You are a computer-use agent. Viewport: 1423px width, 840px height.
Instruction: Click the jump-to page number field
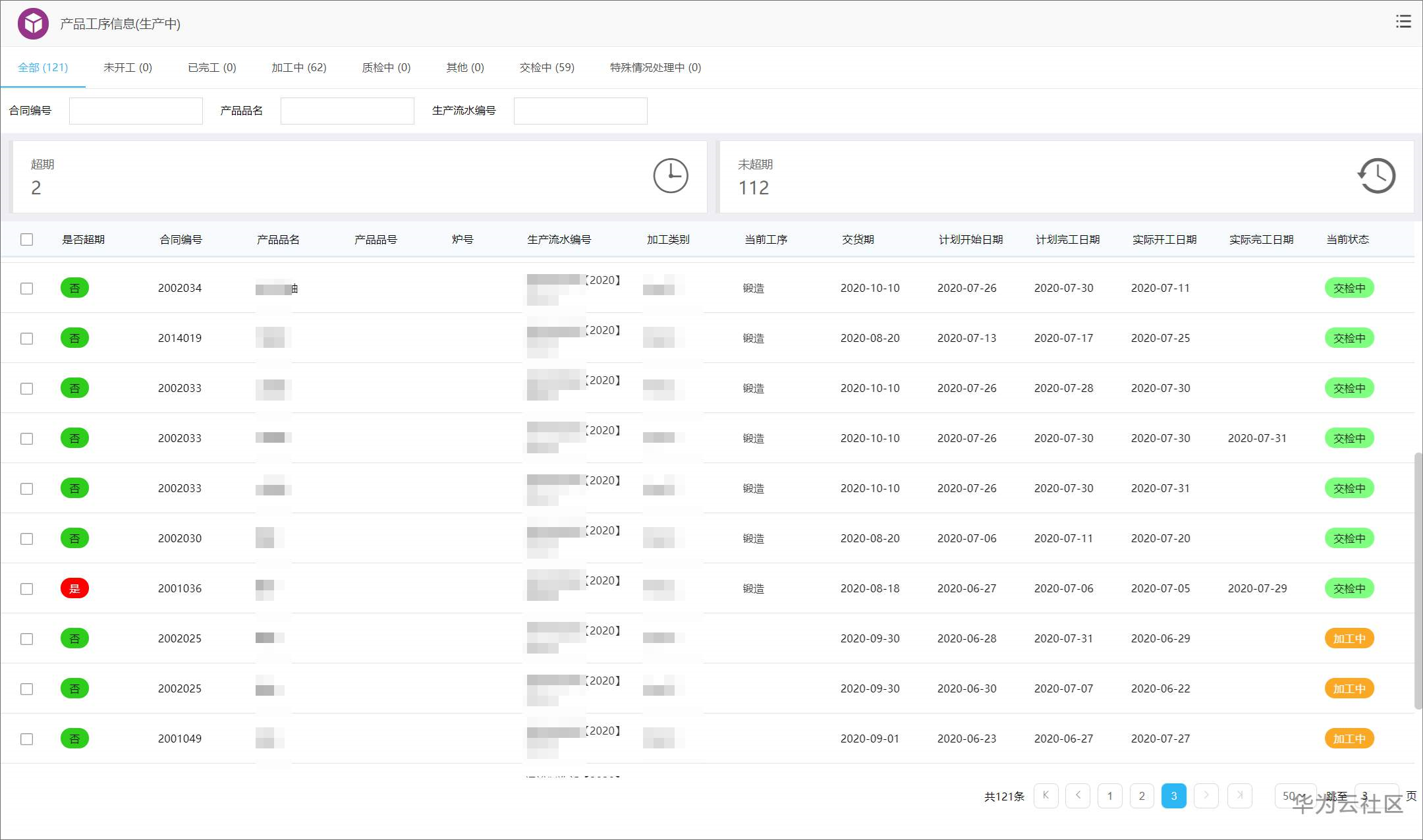pyautogui.click(x=1377, y=796)
